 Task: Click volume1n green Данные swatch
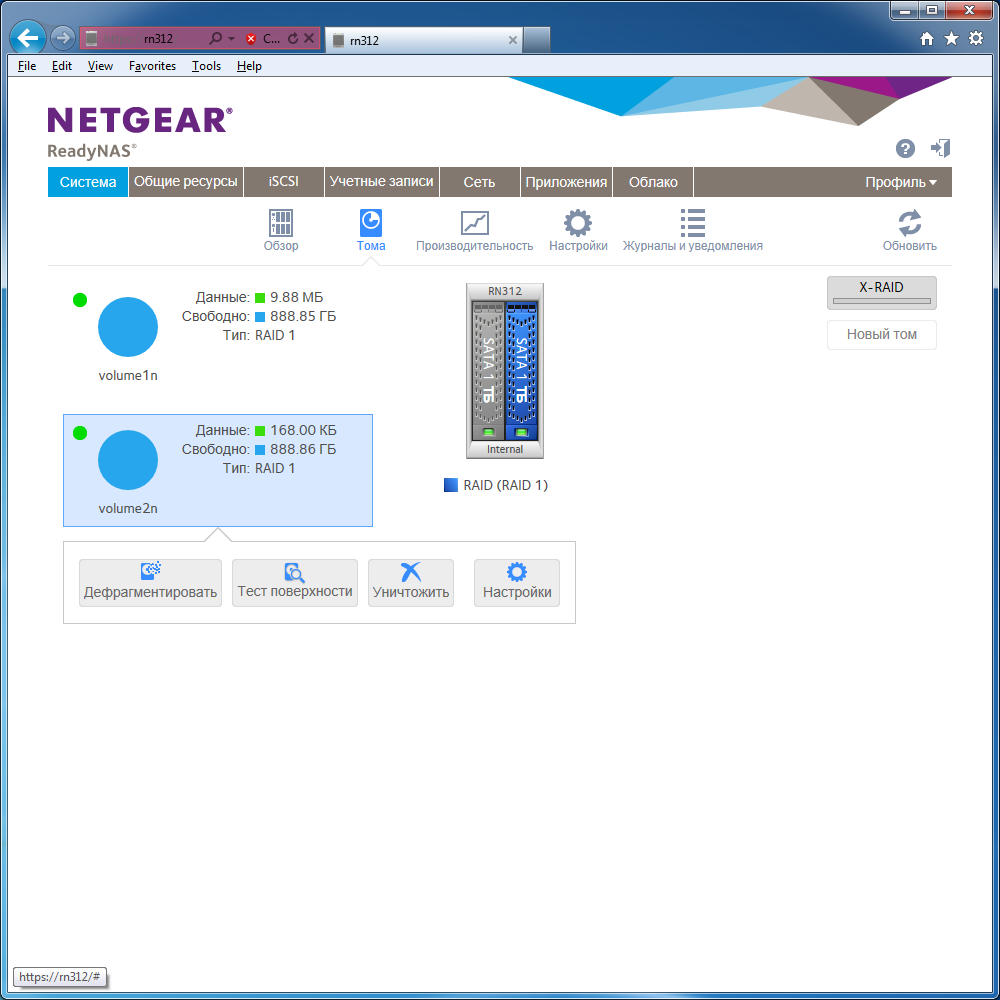click(x=260, y=298)
